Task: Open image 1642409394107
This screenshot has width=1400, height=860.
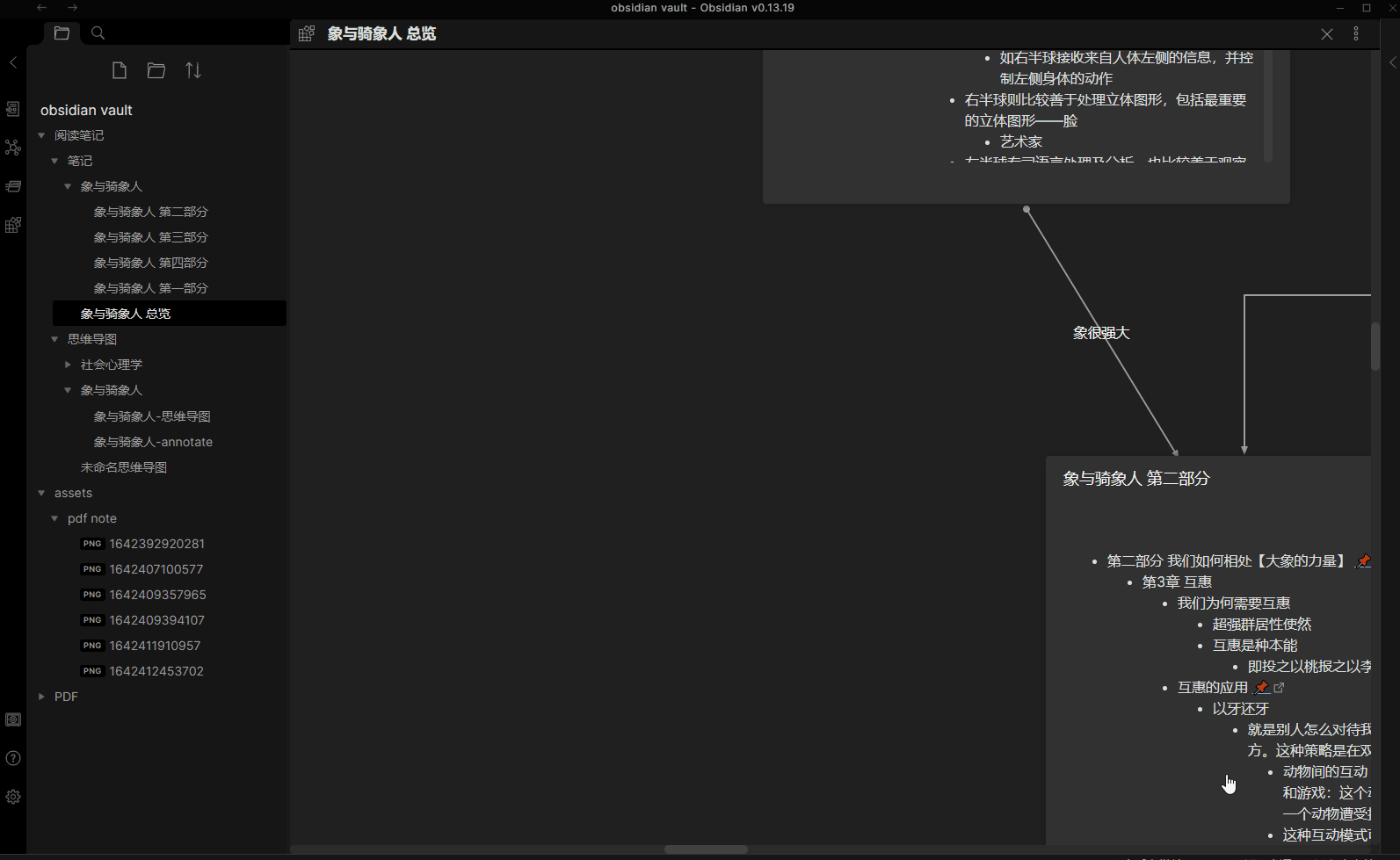Action: [156, 620]
